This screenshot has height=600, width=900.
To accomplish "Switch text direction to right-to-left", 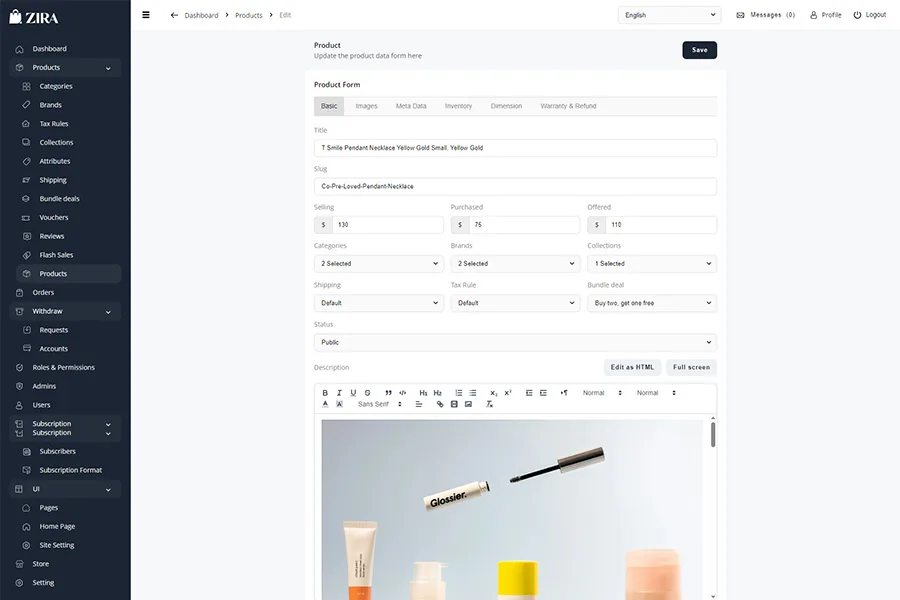I will 564,393.
